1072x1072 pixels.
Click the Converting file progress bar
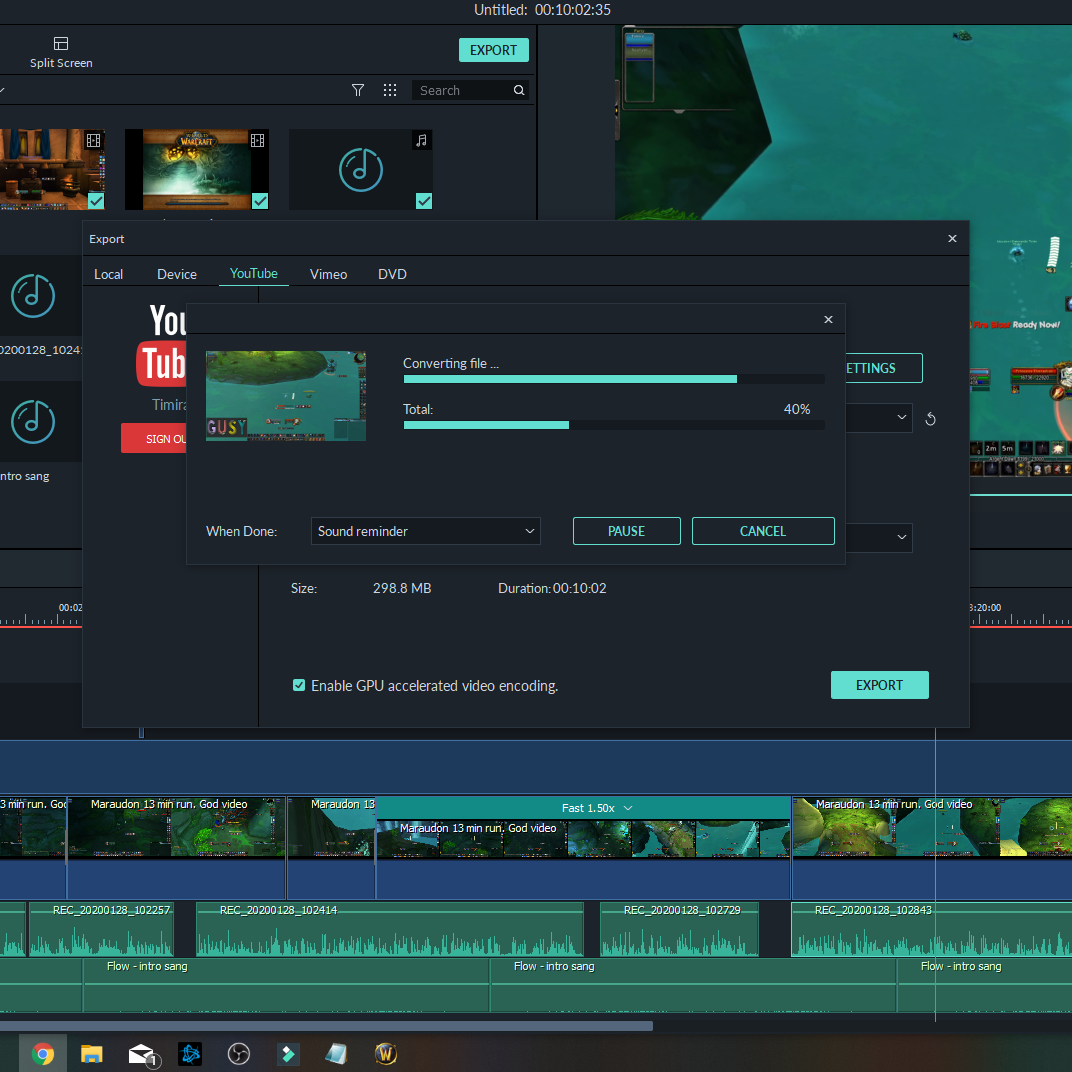(613, 379)
